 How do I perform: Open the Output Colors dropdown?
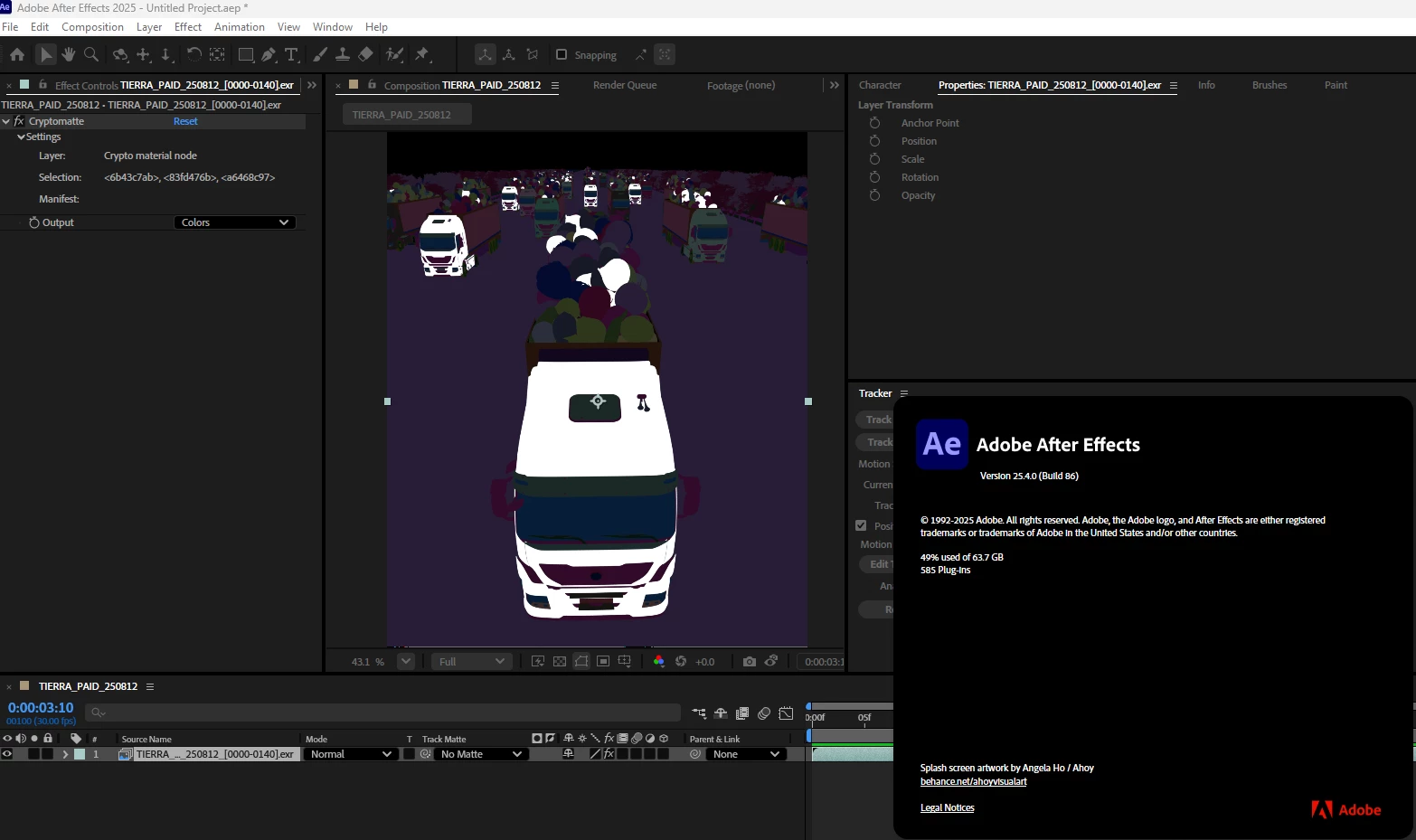point(234,222)
